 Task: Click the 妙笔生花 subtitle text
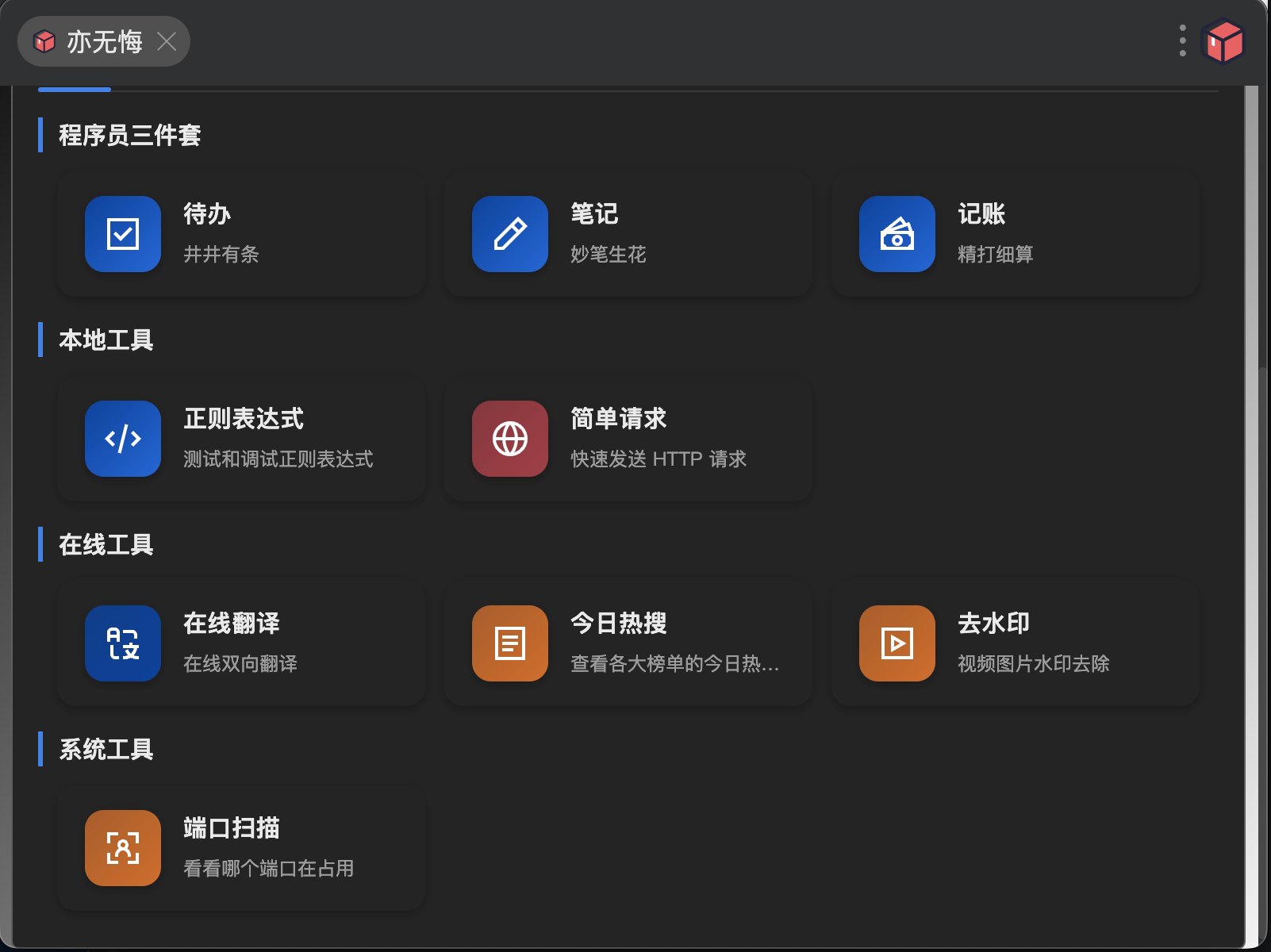[609, 255]
